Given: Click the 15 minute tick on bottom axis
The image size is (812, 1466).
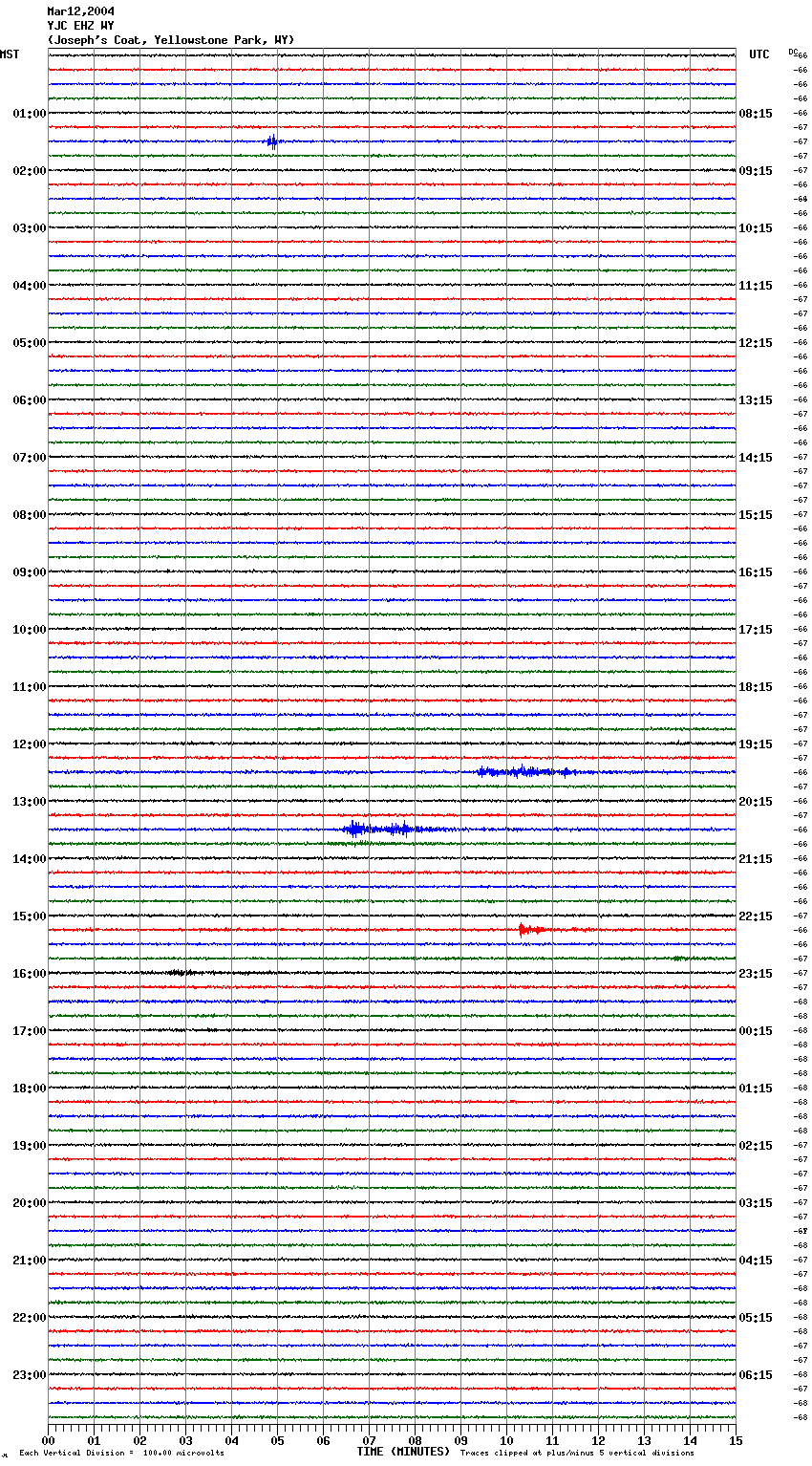Looking at the screenshot, I should click(x=735, y=1440).
